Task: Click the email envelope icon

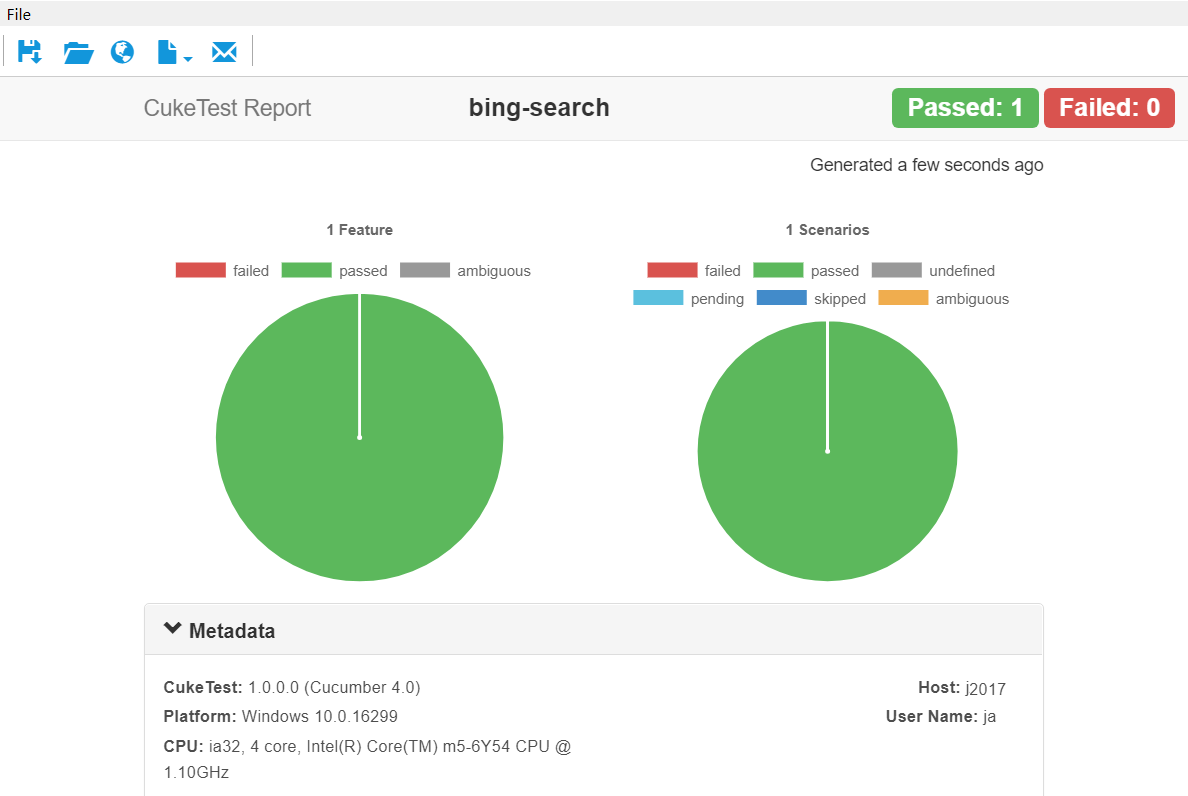Action: click(x=224, y=52)
